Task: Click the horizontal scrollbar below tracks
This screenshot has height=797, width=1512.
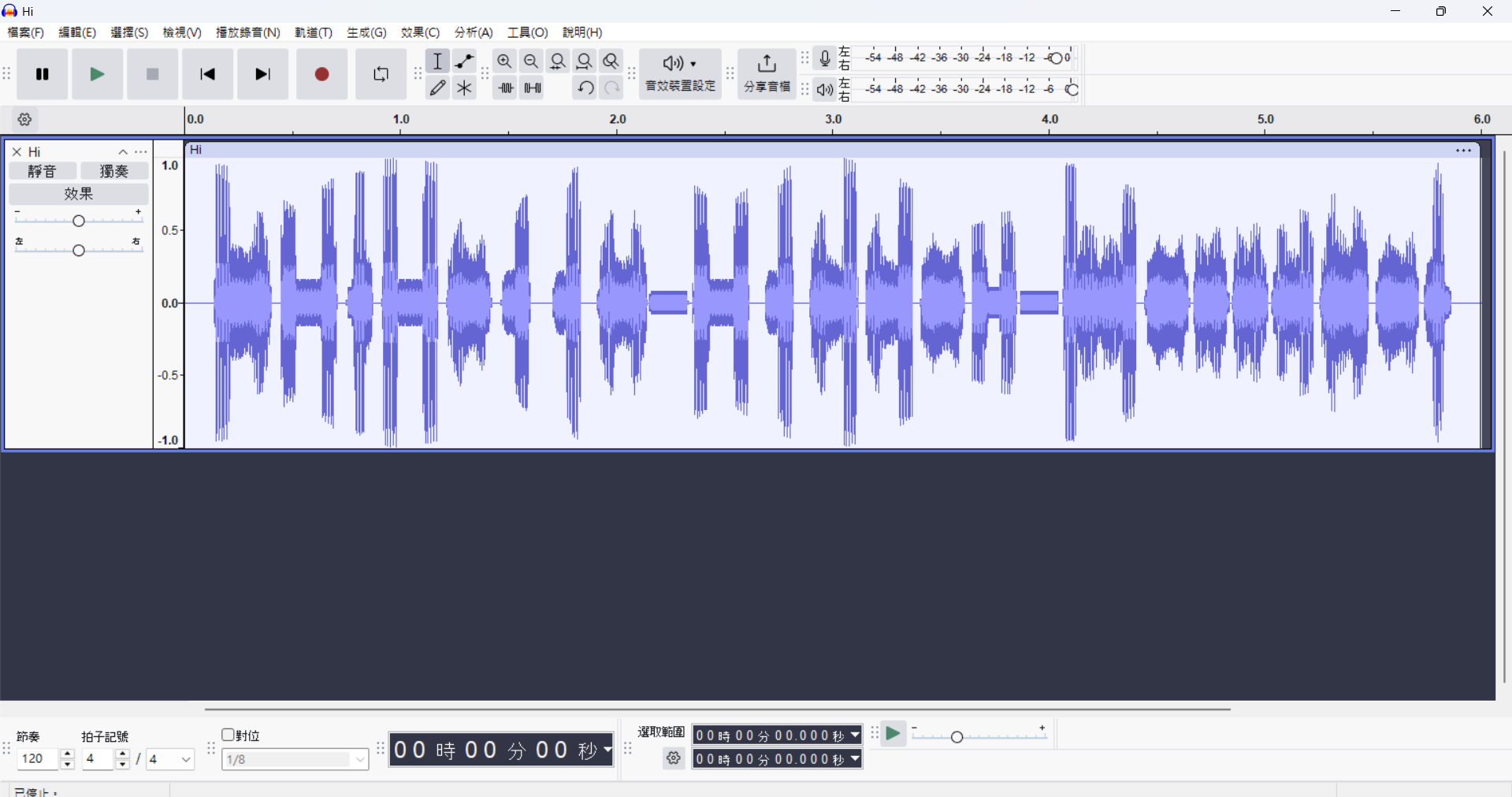Action: [x=718, y=709]
